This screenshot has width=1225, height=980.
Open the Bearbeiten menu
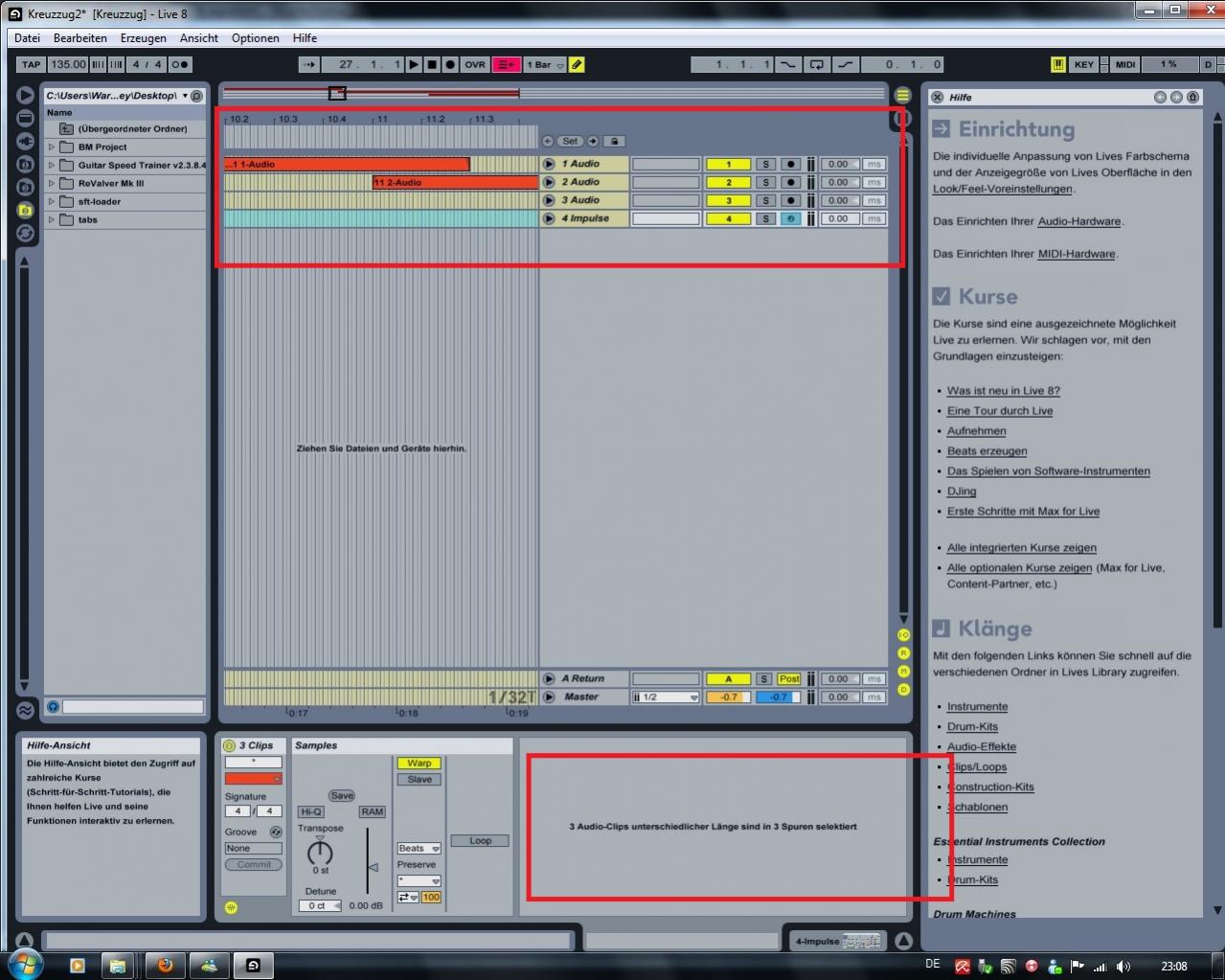(80, 38)
